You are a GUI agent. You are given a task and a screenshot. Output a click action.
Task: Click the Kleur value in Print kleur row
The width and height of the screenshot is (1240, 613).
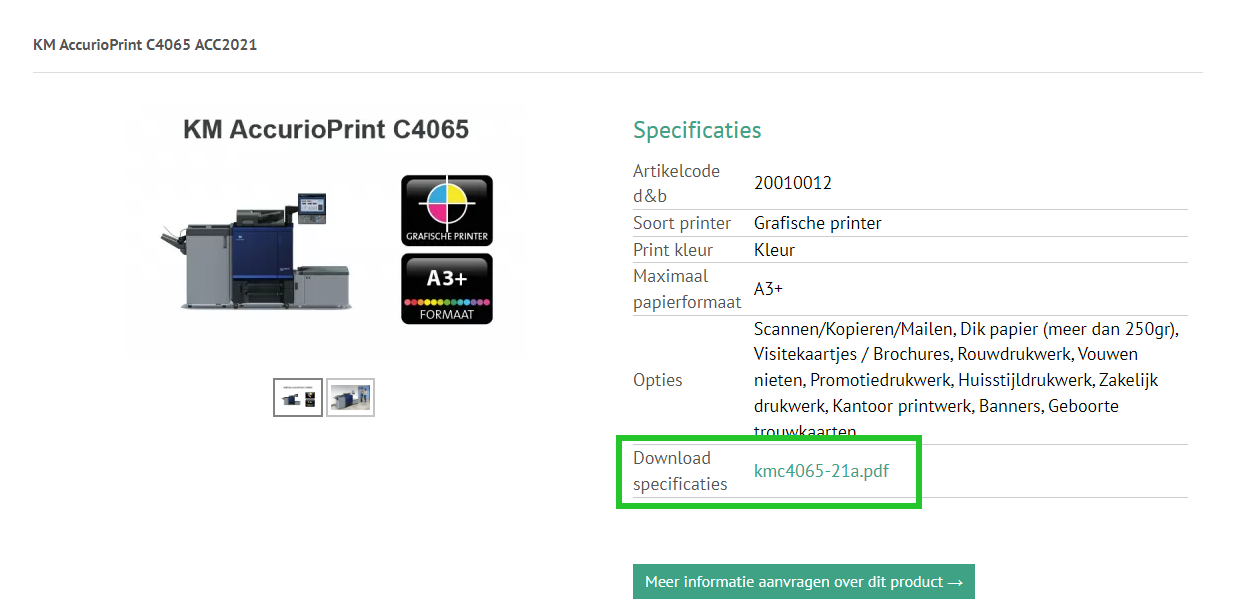[x=774, y=250]
